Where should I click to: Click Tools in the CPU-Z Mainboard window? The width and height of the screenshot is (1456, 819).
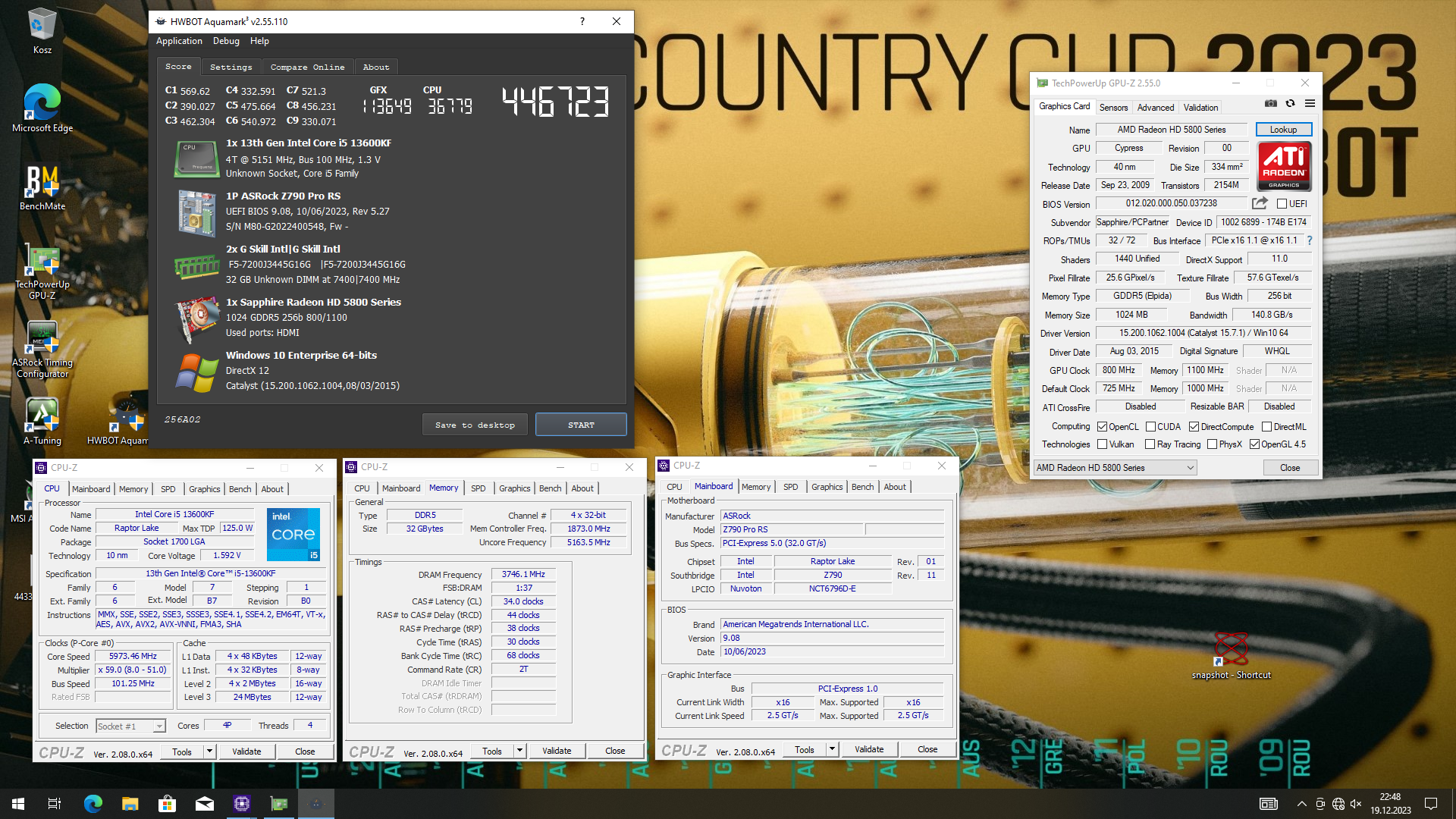(805, 749)
